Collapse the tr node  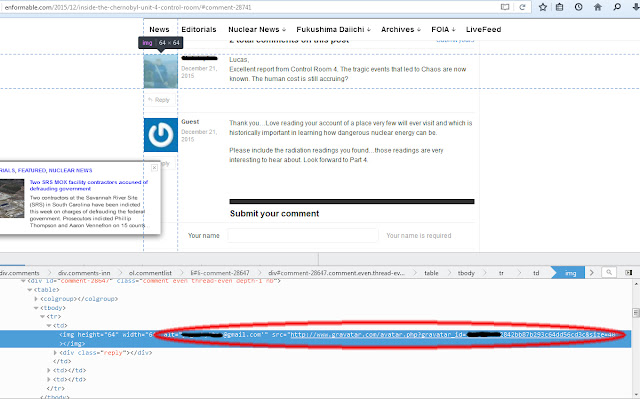tap(42, 317)
